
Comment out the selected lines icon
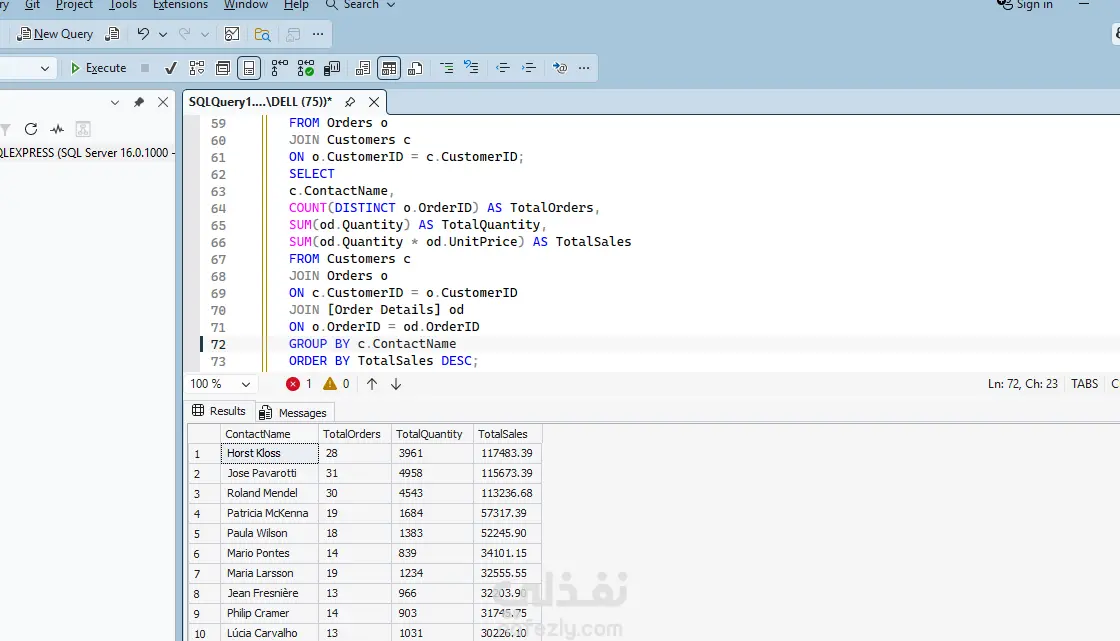[446, 68]
